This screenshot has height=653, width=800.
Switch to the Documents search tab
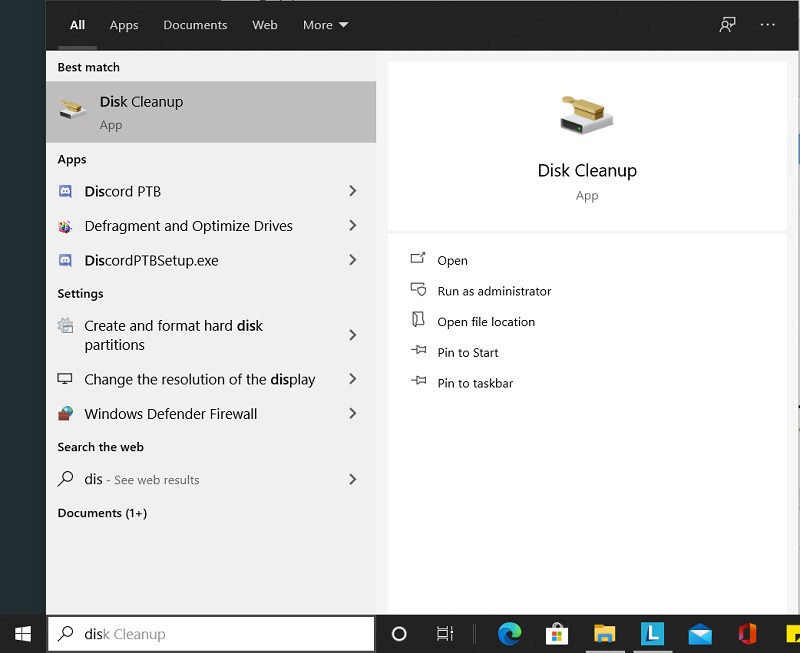coord(195,25)
